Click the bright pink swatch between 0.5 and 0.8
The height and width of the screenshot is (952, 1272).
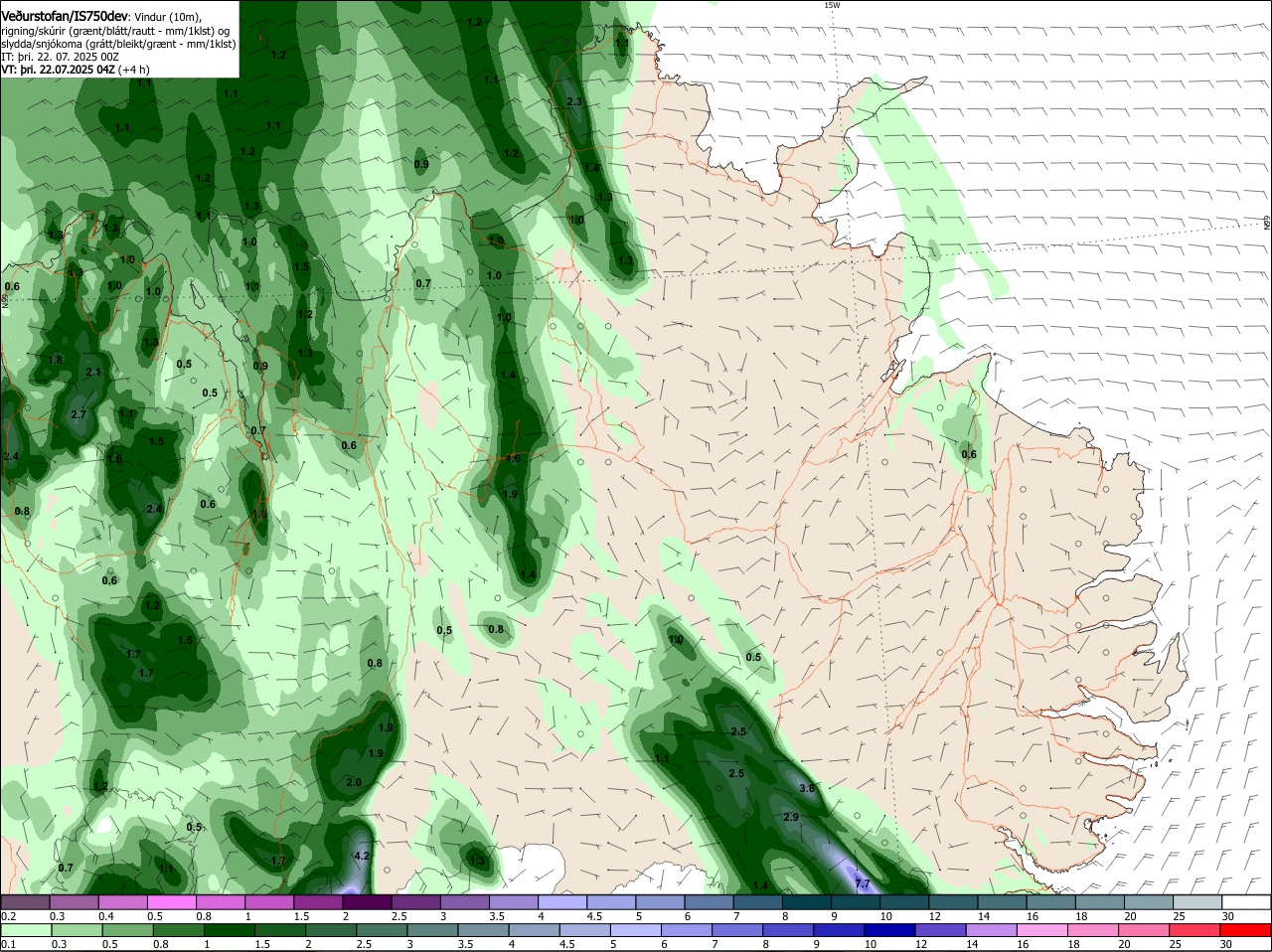(x=171, y=902)
